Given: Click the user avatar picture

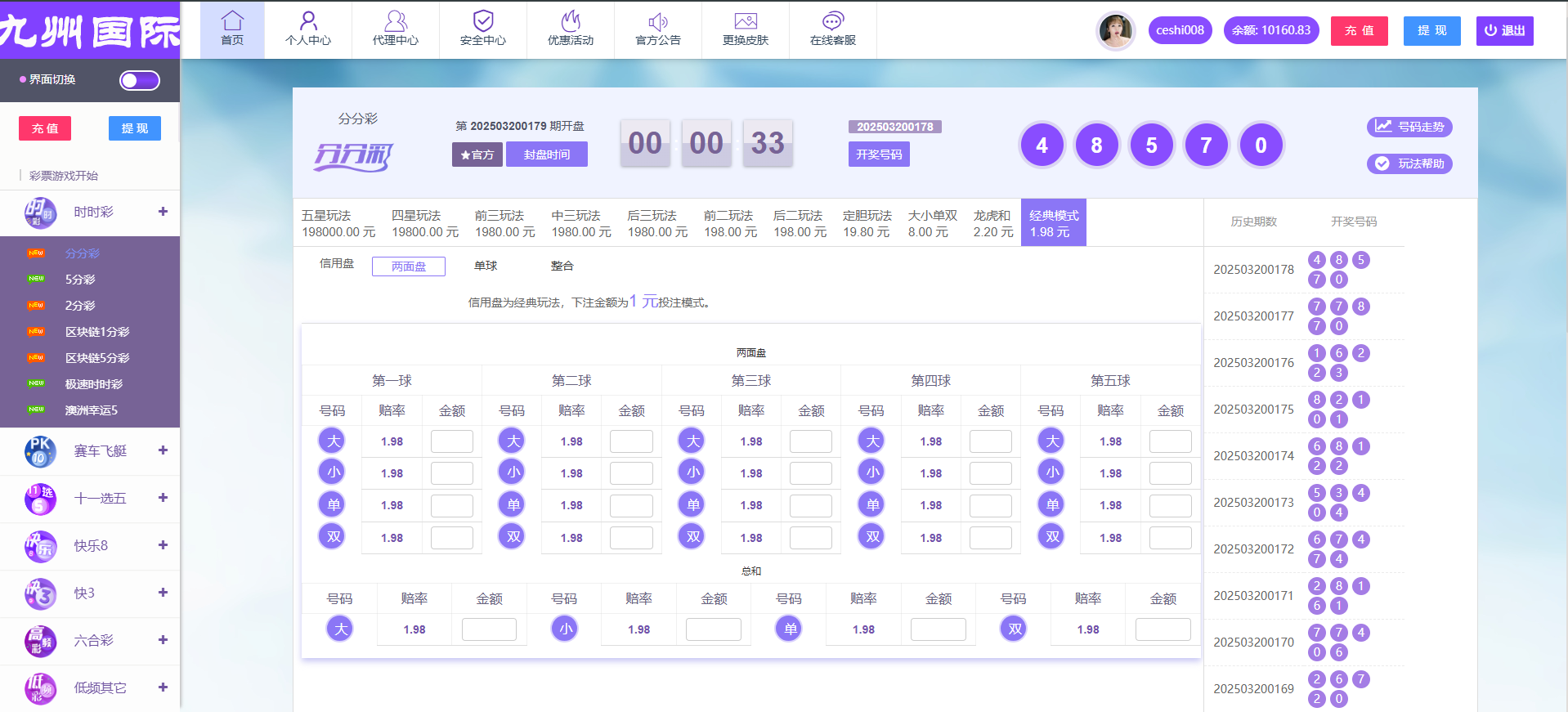Looking at the screenshot, I should point(1115,31).
